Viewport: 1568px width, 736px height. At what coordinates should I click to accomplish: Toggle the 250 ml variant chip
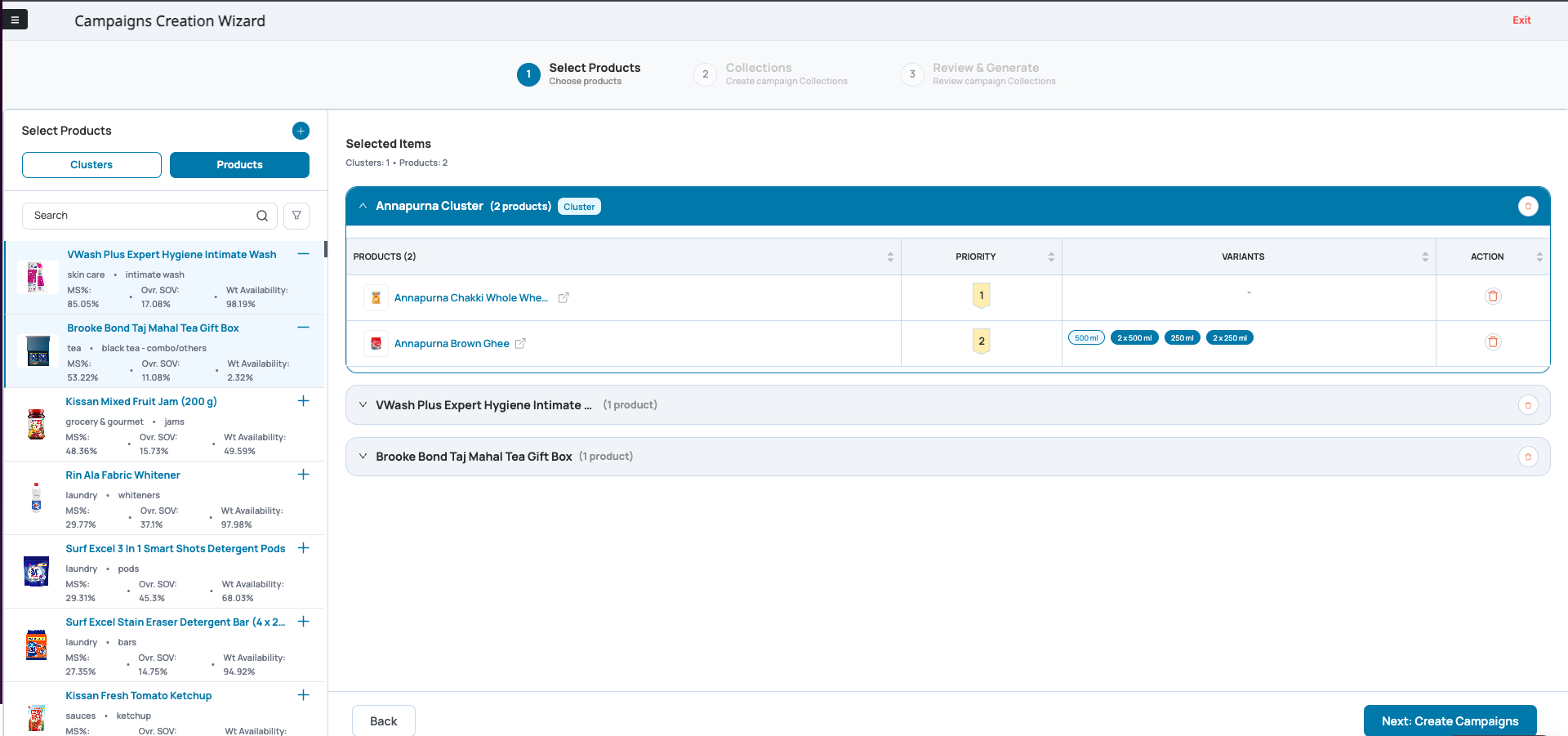point(1182,338)
